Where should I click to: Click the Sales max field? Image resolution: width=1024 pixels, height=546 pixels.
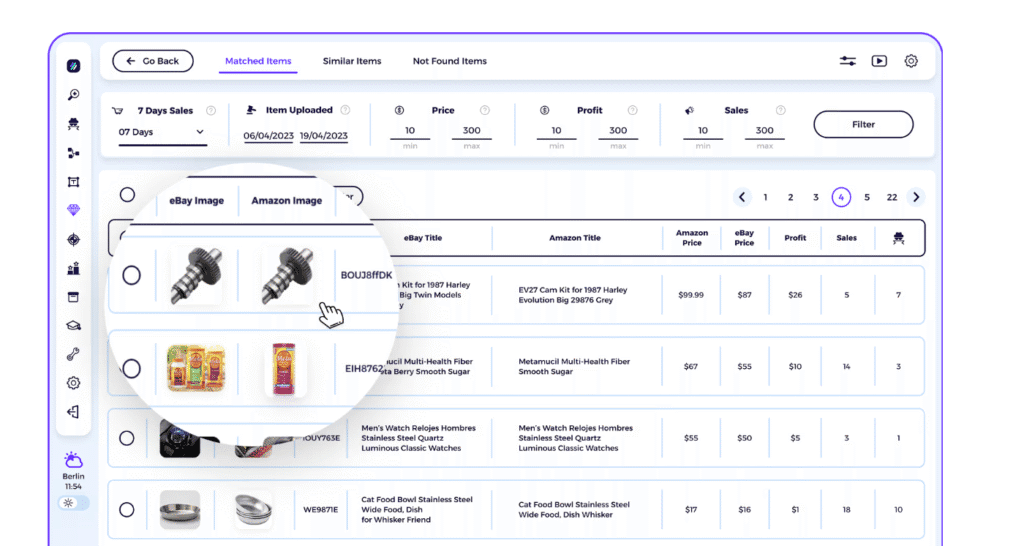(765, 131)
